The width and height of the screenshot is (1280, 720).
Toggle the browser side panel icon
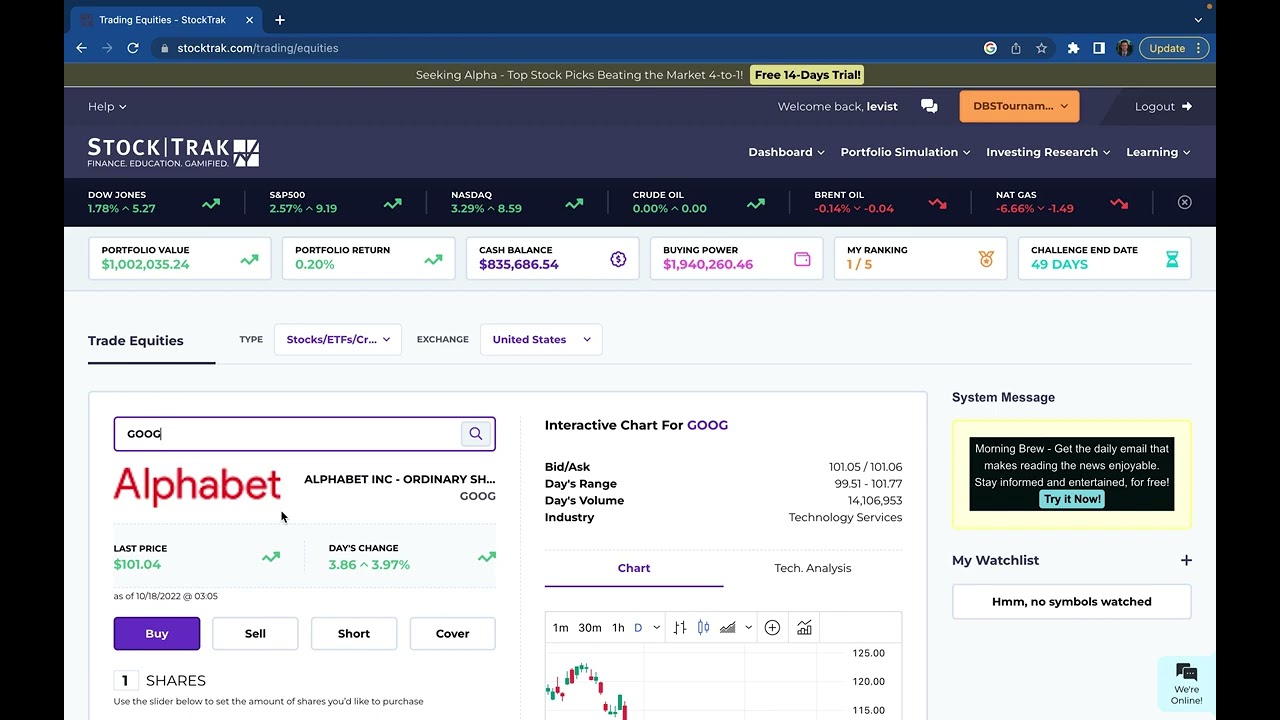click(1098, 48)
